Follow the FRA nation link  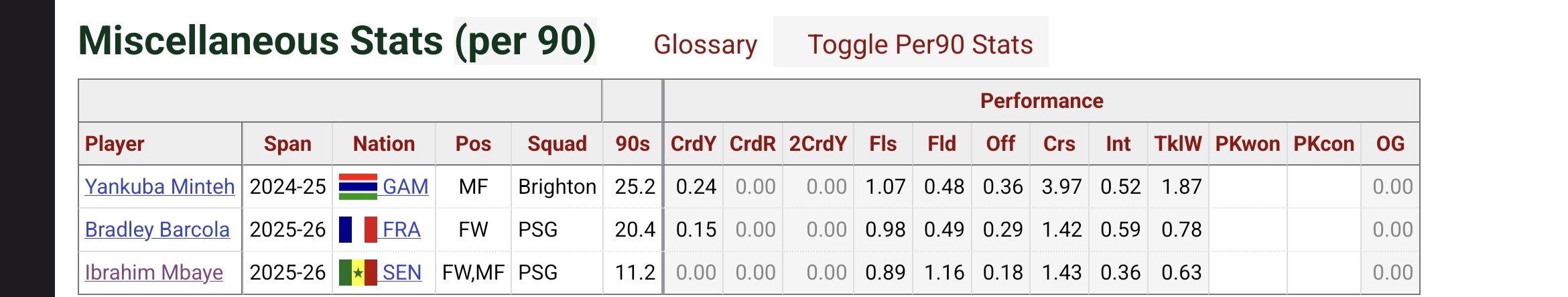click(401, 229)
